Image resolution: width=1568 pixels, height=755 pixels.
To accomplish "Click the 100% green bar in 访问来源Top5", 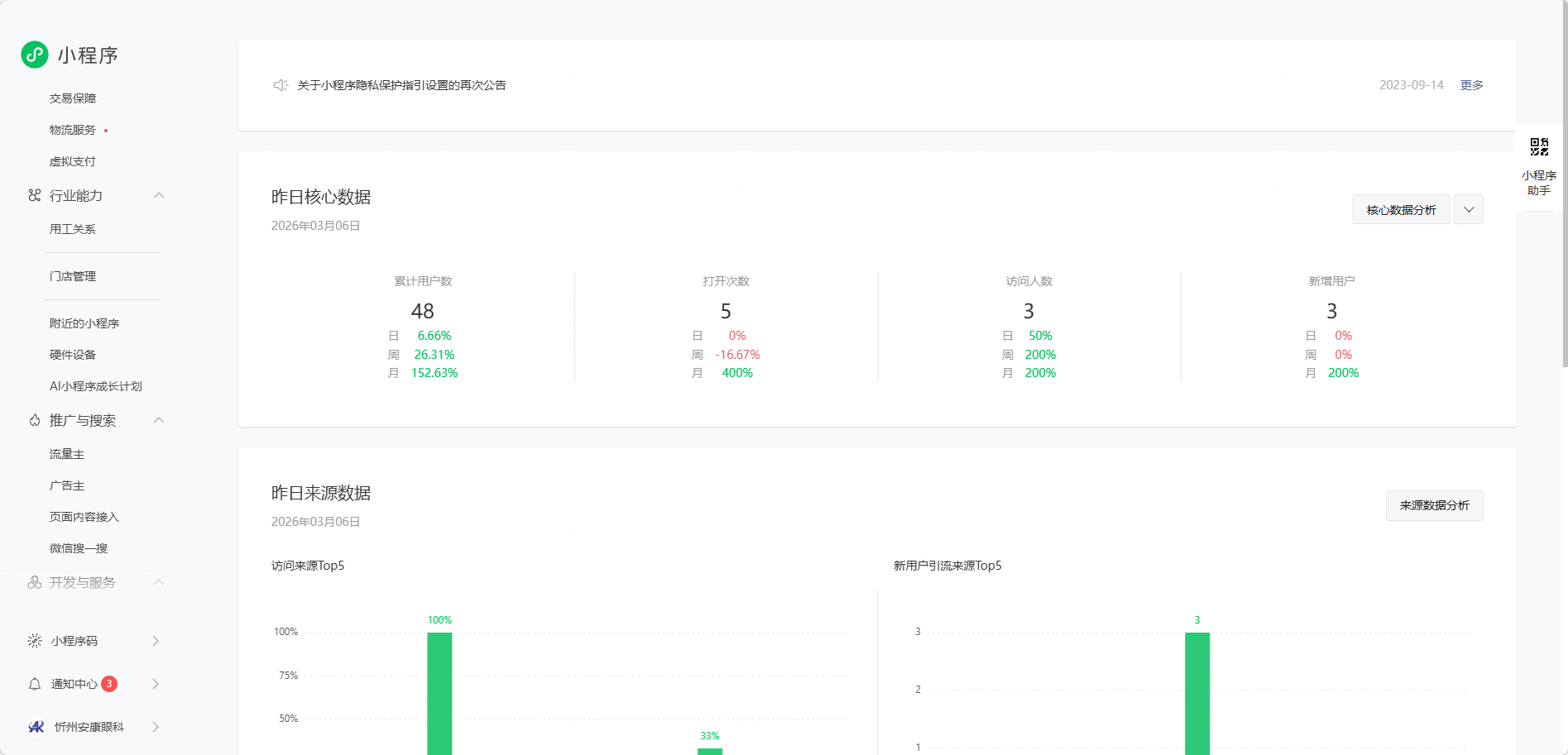I will (439, 693).
